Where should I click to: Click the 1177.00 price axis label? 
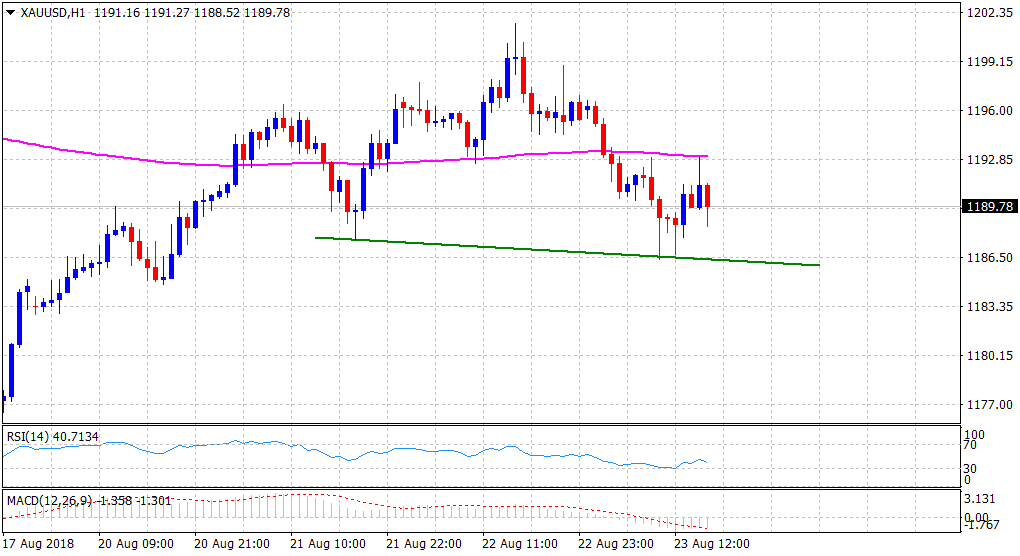pyautogui.click(x=988, y=405)
